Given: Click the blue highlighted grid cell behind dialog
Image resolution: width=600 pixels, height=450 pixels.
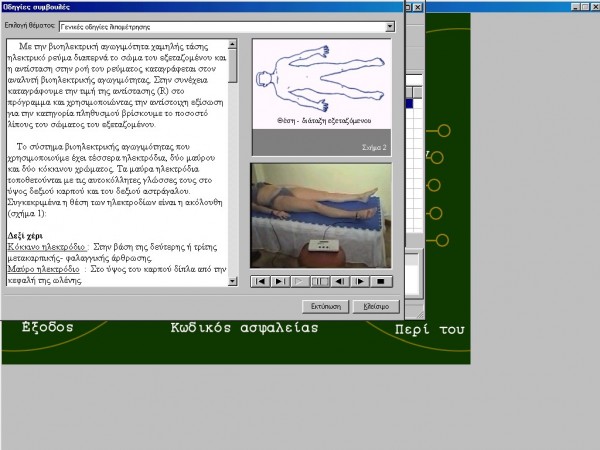Looking at the screenshot, I should click(409, 103).
